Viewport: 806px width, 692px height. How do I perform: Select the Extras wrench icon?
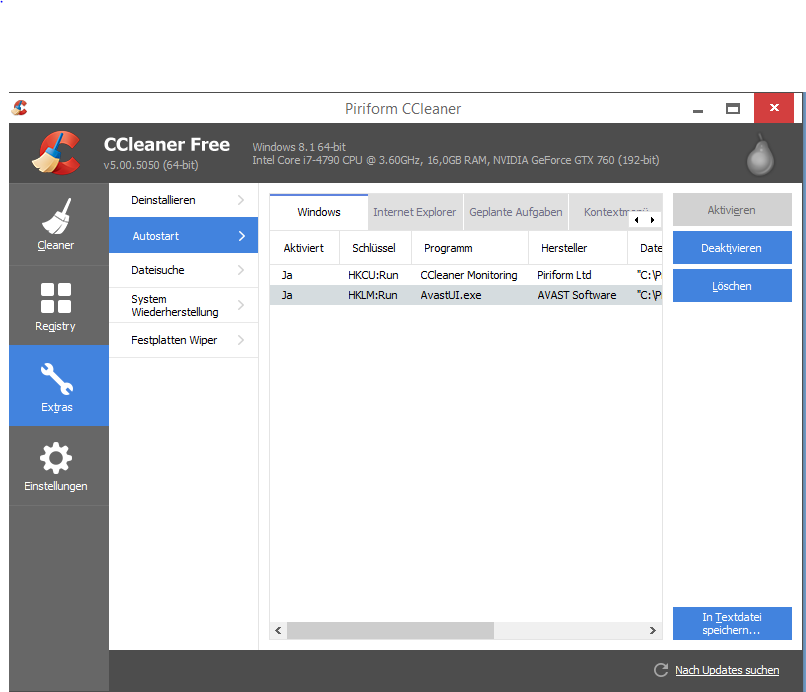click(x=57, y=378)
